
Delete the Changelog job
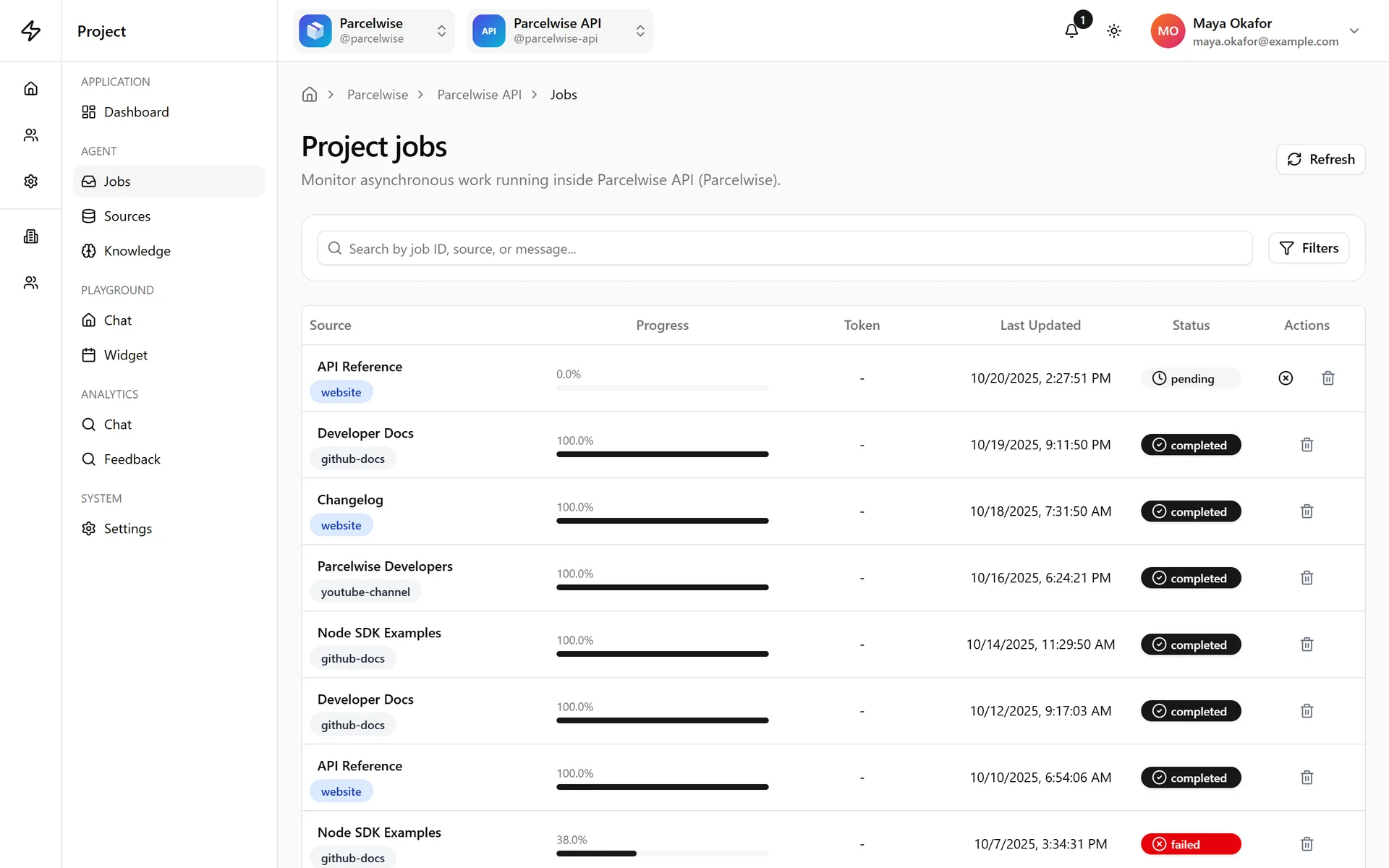(1307, 511)
